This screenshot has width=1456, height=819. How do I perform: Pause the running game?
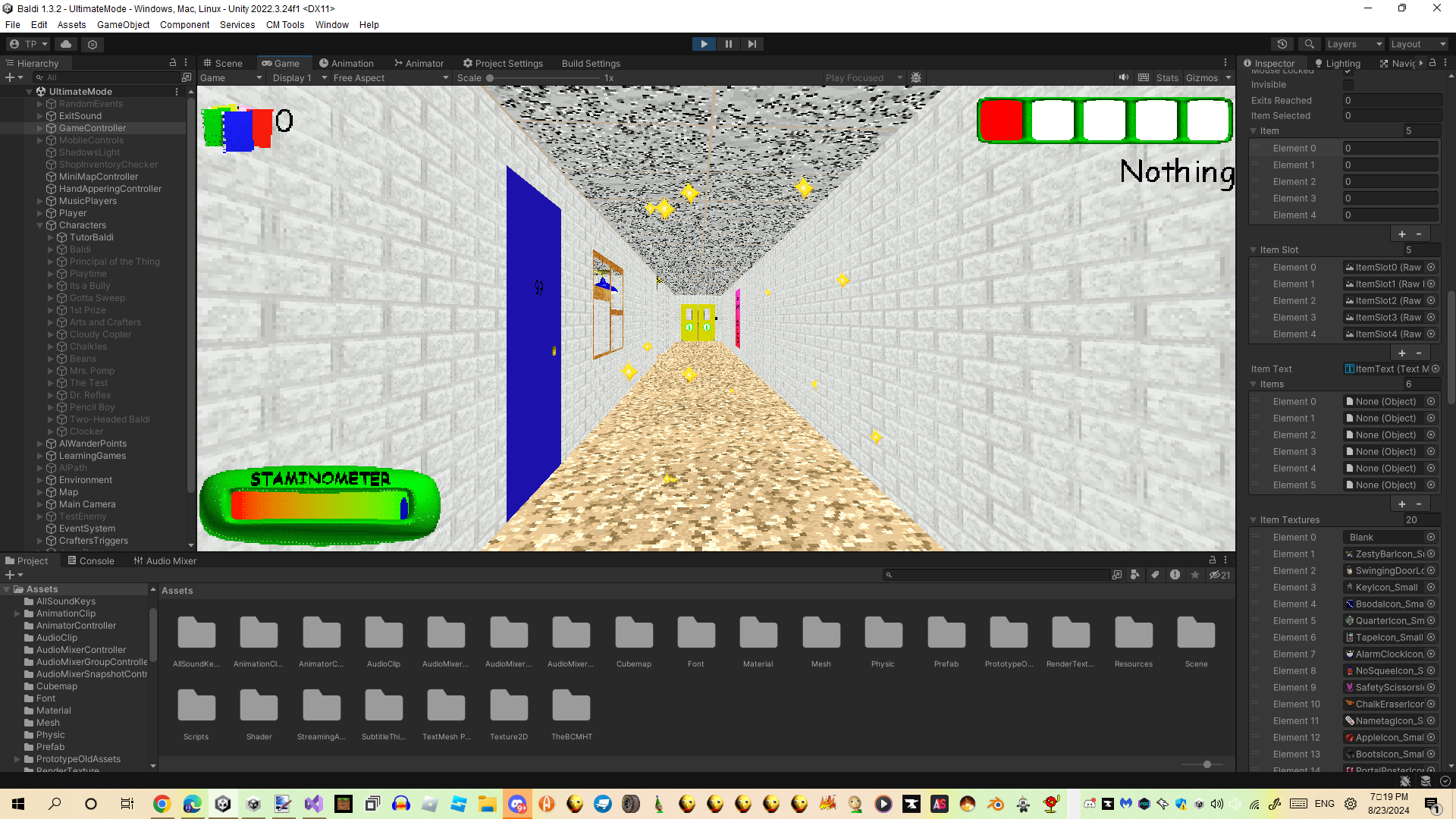tap(728, 44)
